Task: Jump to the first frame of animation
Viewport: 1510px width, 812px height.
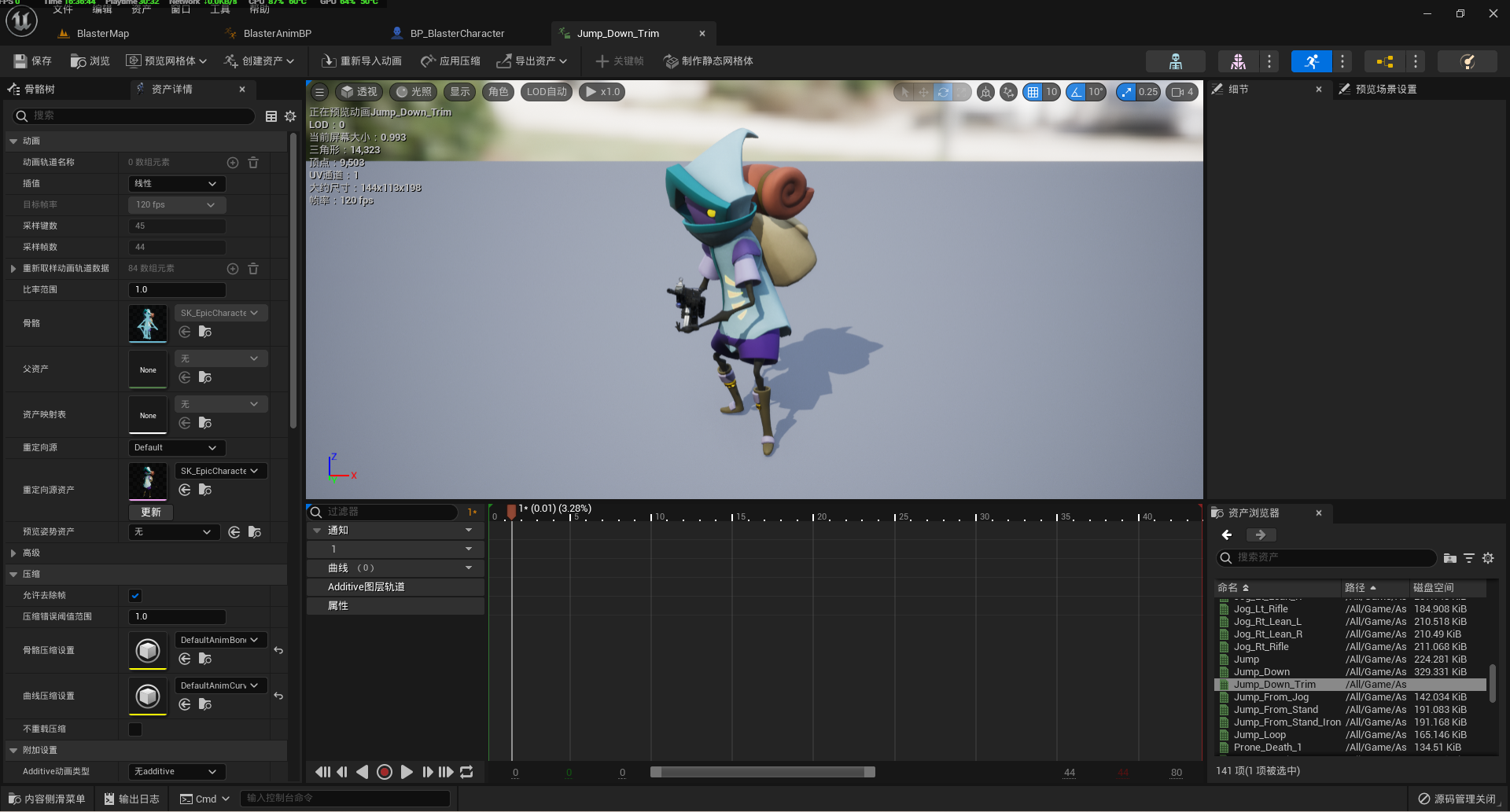Action: point(322,772)
